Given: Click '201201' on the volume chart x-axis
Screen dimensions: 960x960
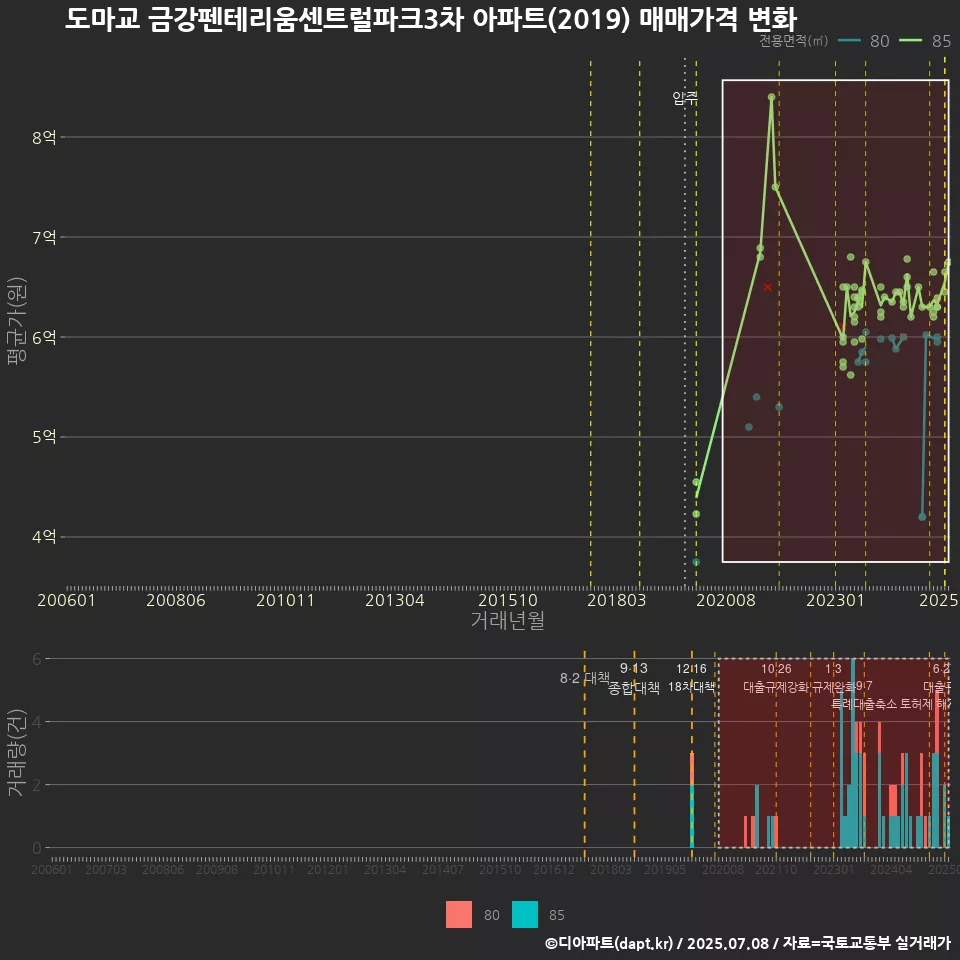Looking at the screenshot, I should tap(328, 869).
